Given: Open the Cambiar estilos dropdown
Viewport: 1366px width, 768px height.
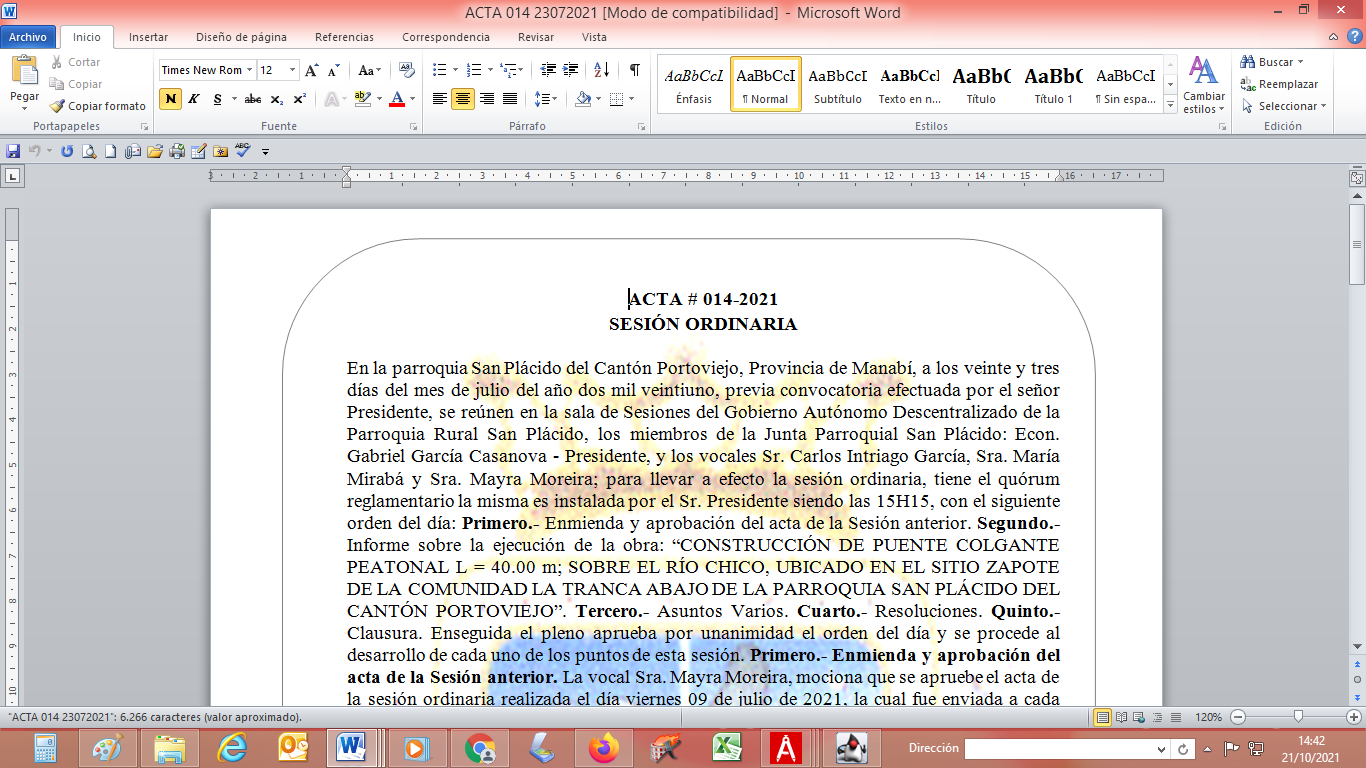Looking at the screenshot, I should pos(1203,87).
